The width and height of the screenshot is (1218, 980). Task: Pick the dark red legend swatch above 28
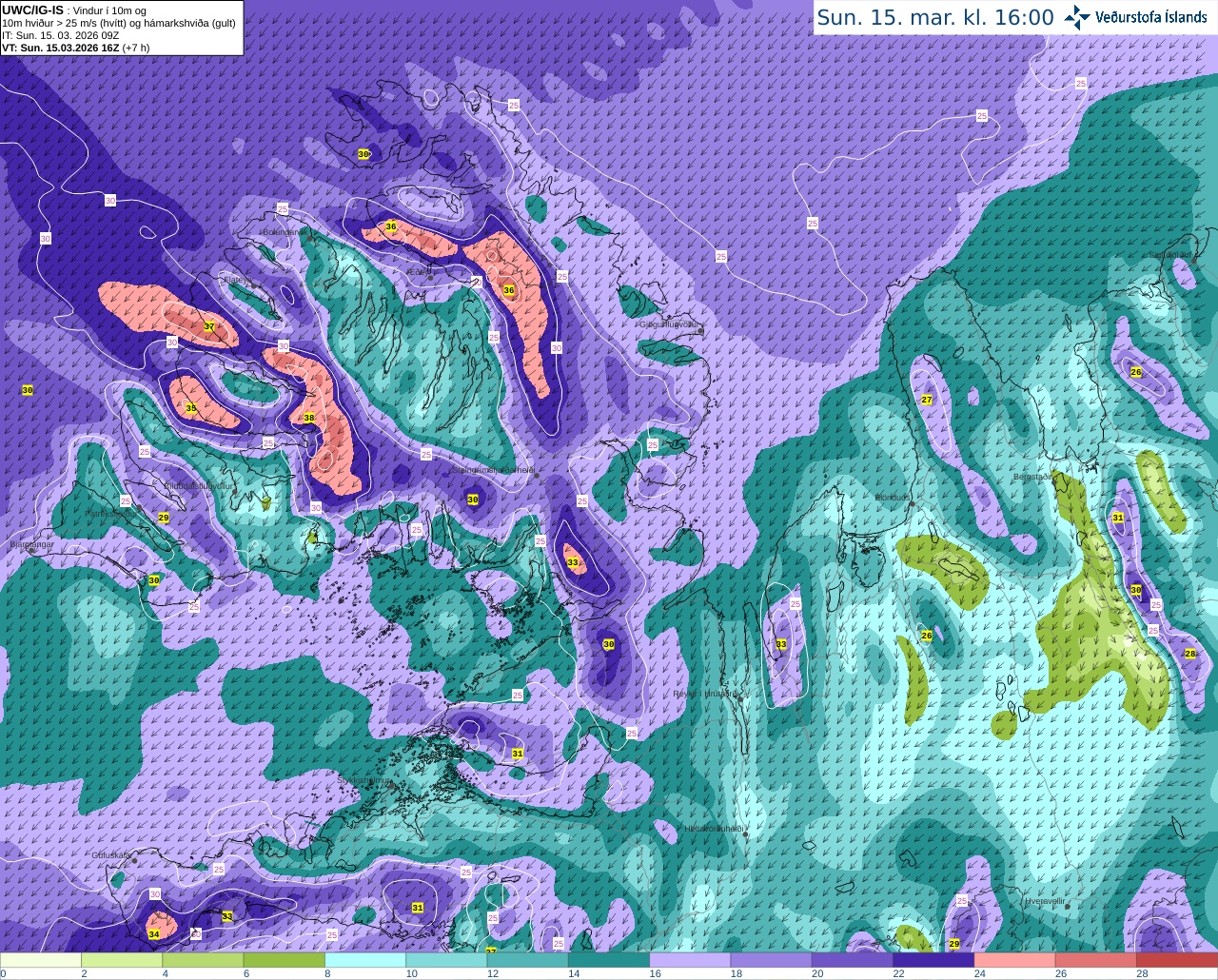click(x=1177, y=960)
